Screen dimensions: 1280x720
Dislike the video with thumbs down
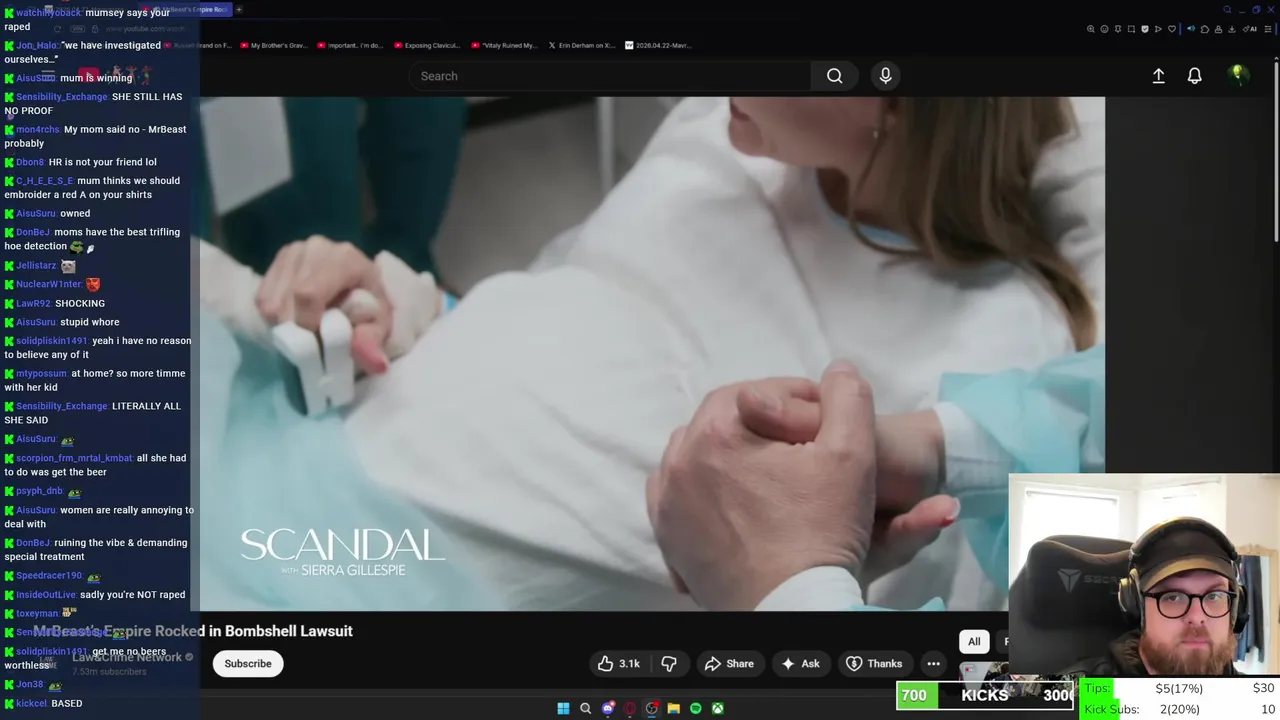(668, 663)
